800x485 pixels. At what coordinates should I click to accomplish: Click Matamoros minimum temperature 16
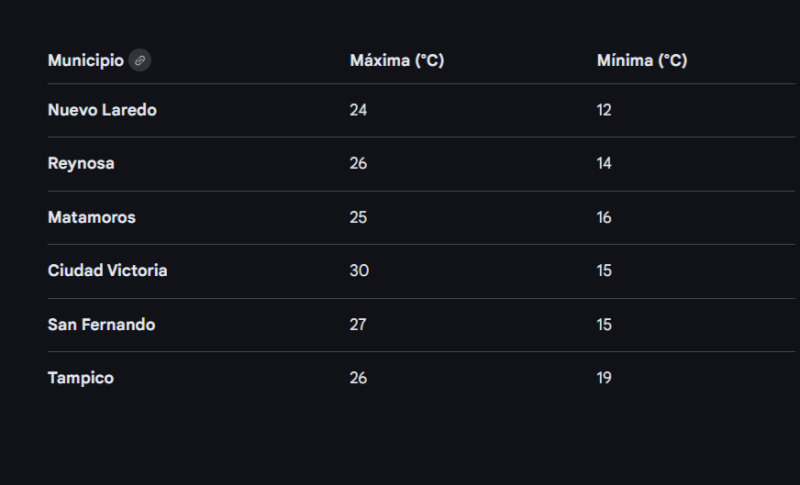point(604,217)
